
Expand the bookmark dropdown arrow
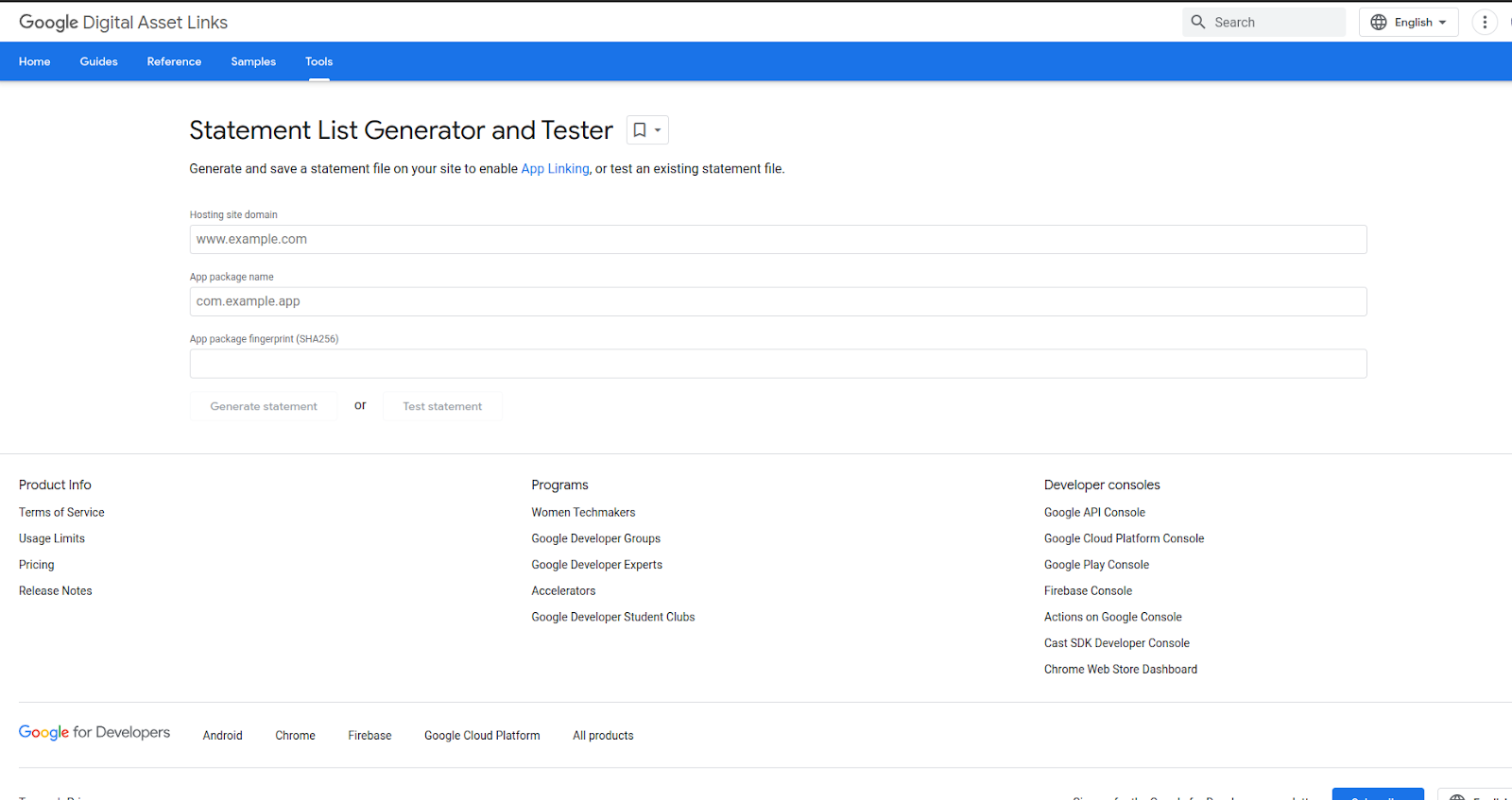658,130
